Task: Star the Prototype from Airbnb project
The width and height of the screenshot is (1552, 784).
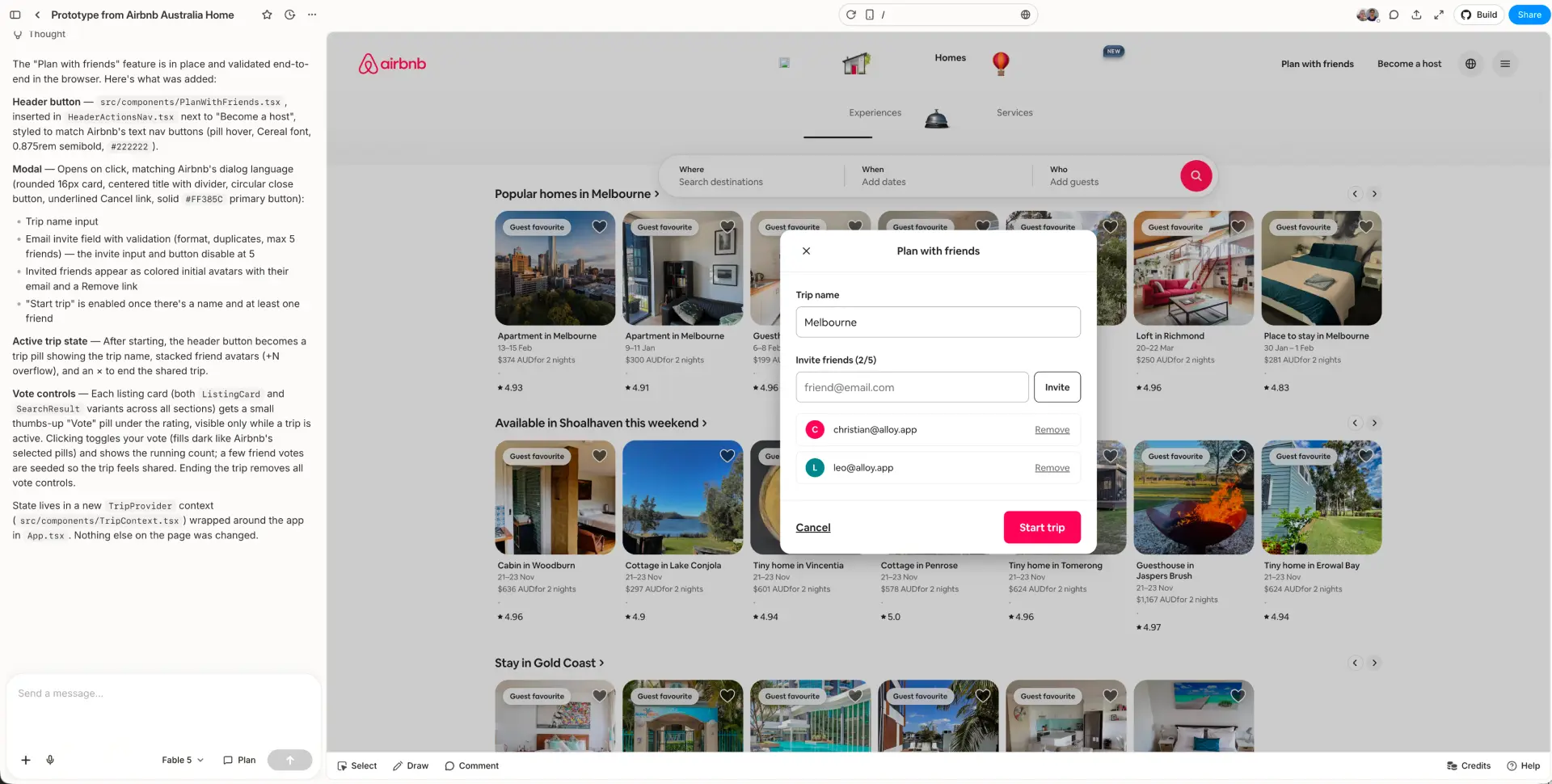Action: (267, 15)
